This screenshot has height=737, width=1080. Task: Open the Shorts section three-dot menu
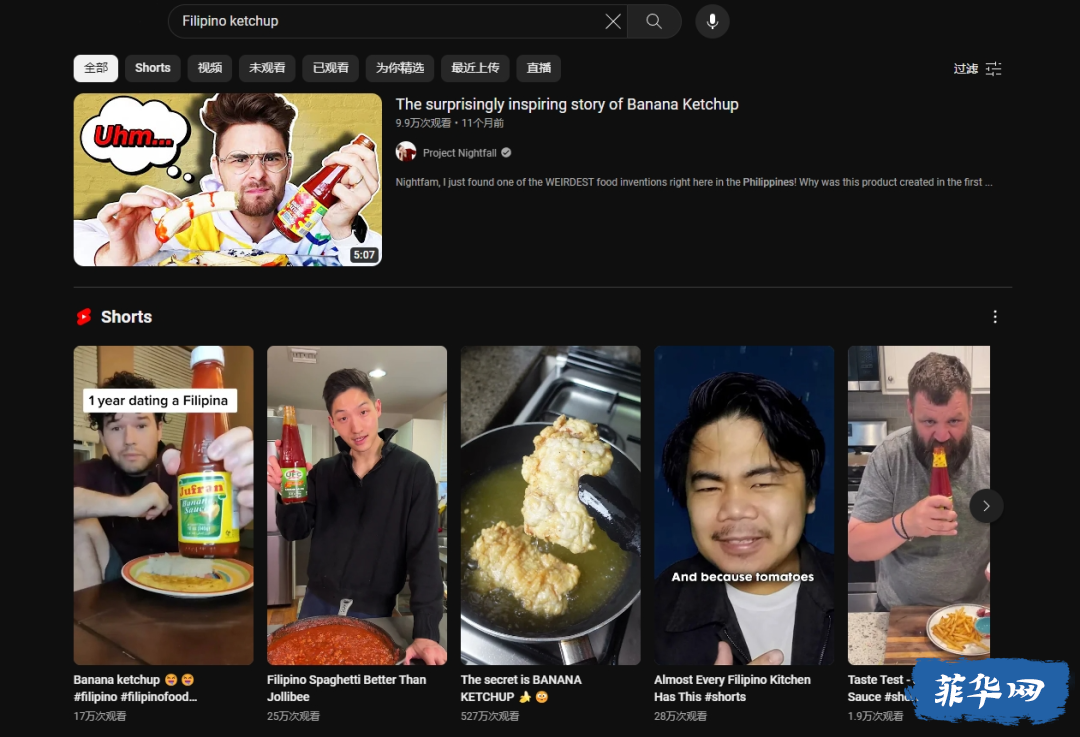(995, 317)
